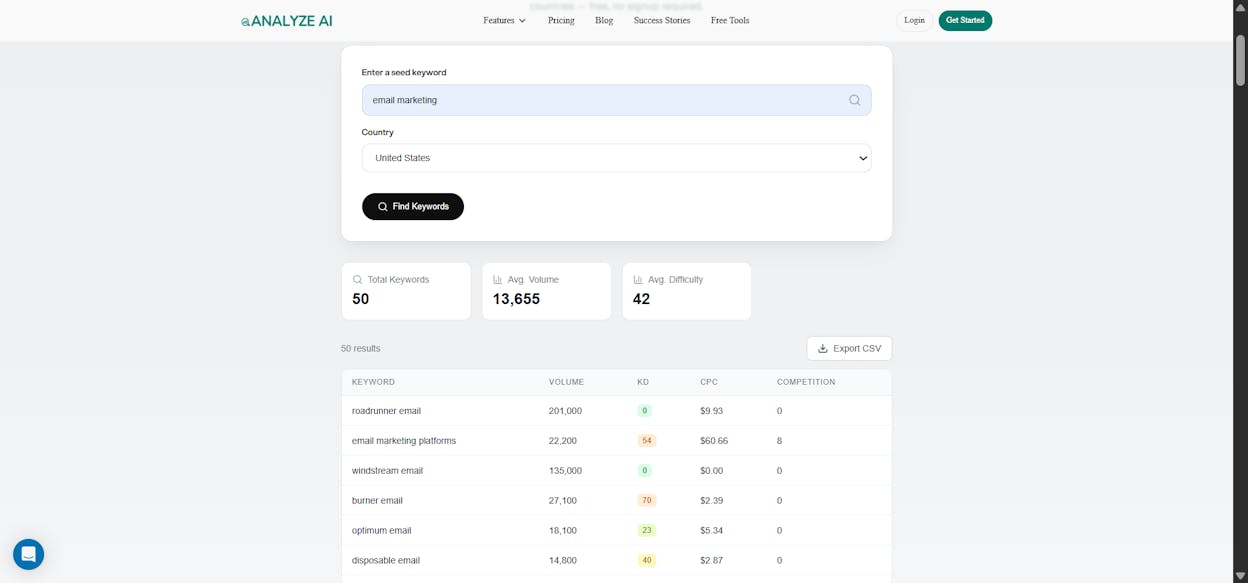This screenshot has width=1248, height=583.
Task: Sort by the CPC column header
Action: (709, 382)
